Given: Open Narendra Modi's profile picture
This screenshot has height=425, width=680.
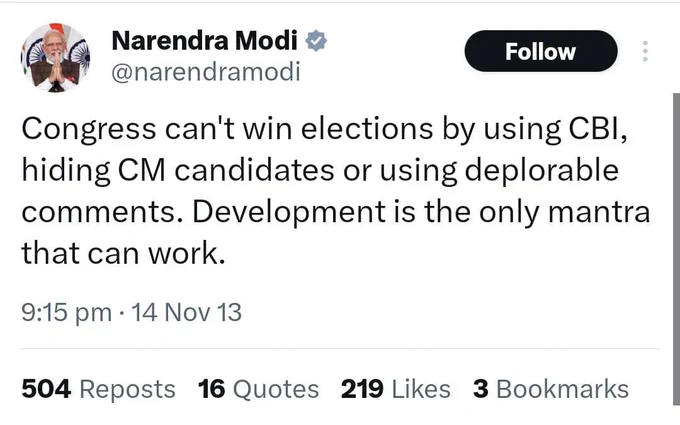Looking at the screenshot, I should click(56, 57).
